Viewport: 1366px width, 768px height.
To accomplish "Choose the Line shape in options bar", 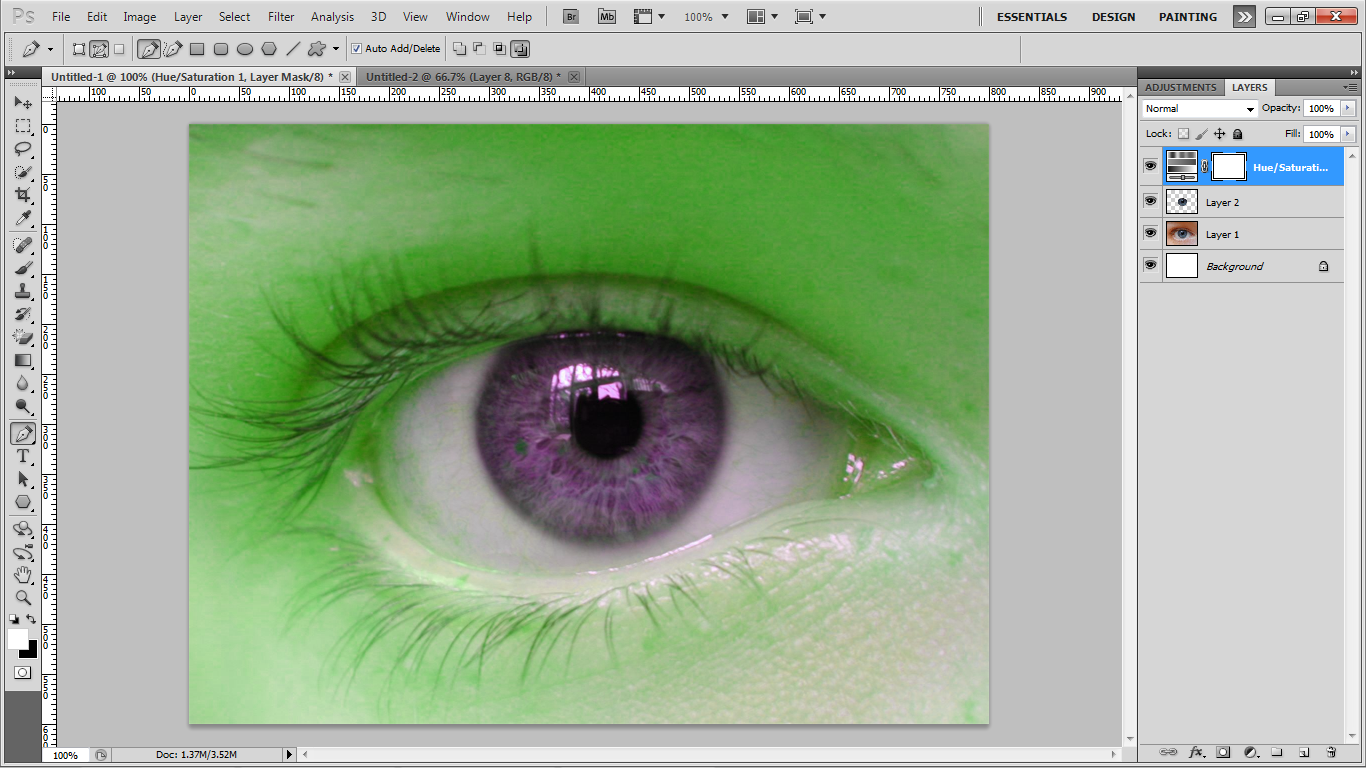I will tap(293, 48).
